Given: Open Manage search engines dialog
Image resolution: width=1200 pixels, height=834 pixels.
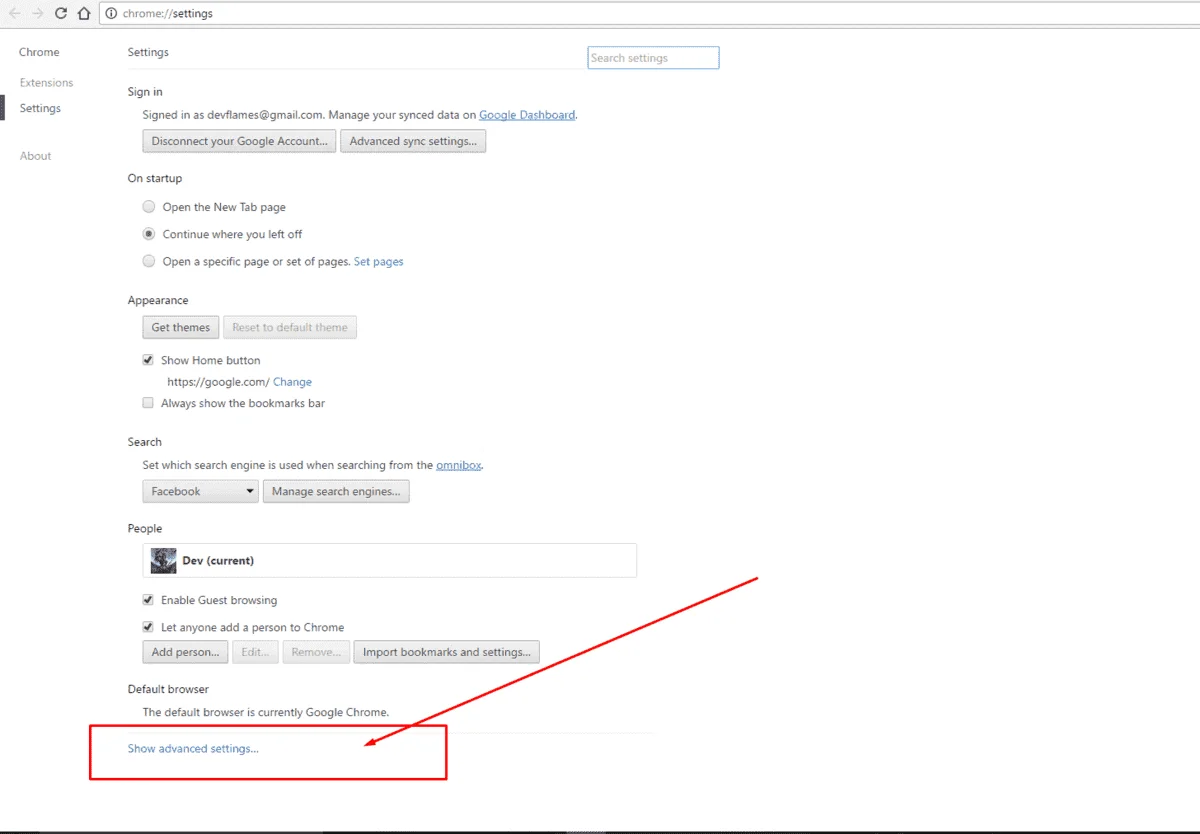Looking at the screenshot, I should tap(336, 491).
